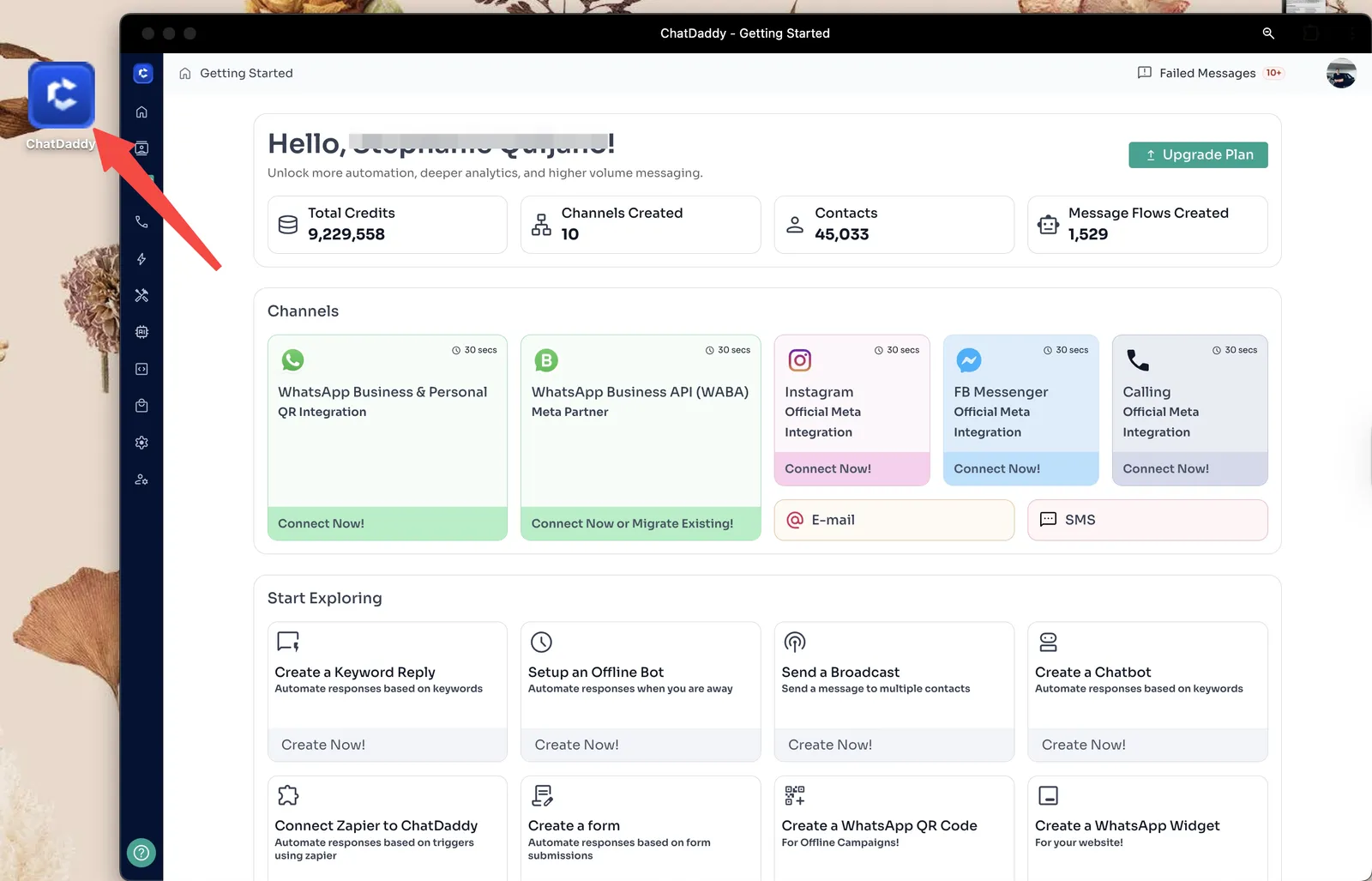Click the zoom-out magnifier in the title bar

click(x=1268, y=33)
